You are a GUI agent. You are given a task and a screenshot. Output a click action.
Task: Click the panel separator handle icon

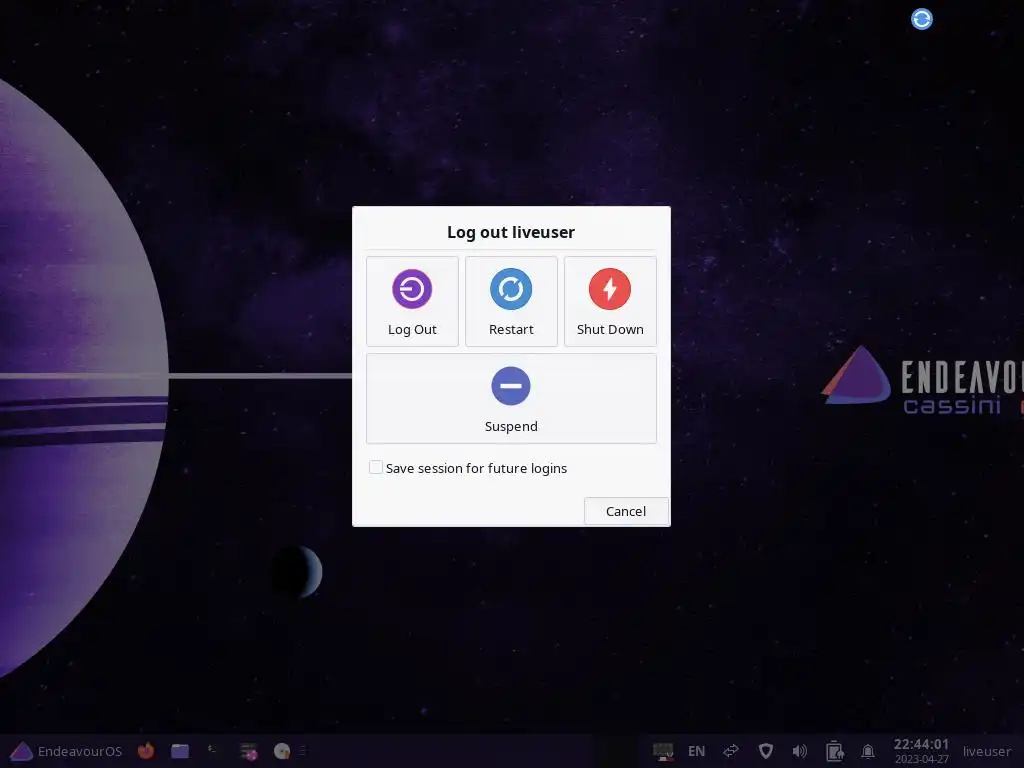[x=303, y=751]
